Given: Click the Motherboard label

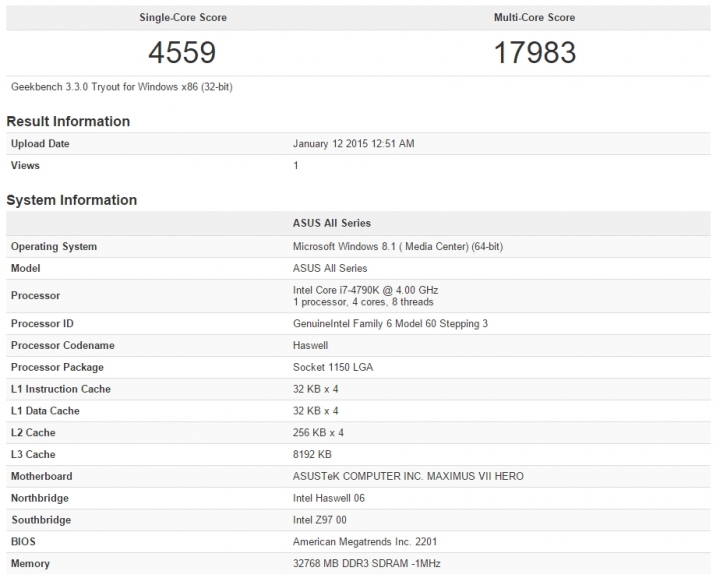Looking at the screenshot, I should pyautogui.click(x=41, y=476).
